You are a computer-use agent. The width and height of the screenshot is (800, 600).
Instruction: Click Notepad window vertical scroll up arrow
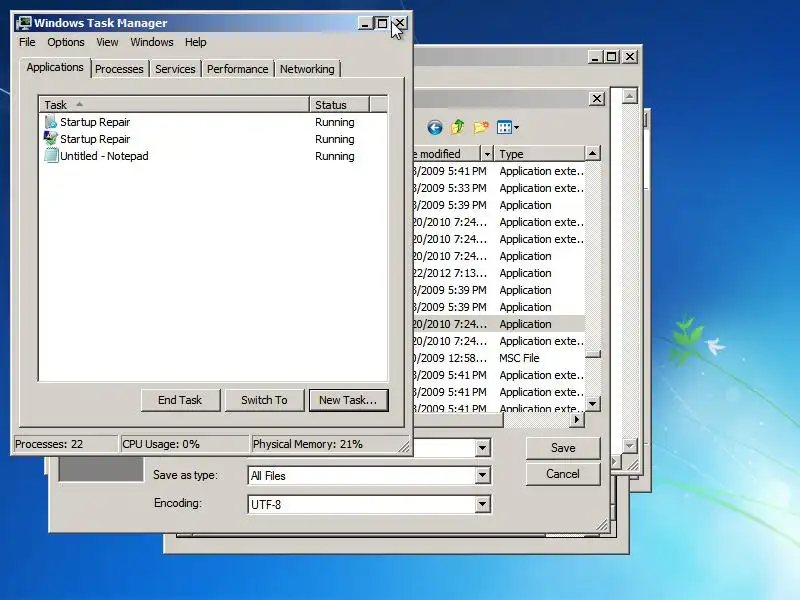pos(630,96)
